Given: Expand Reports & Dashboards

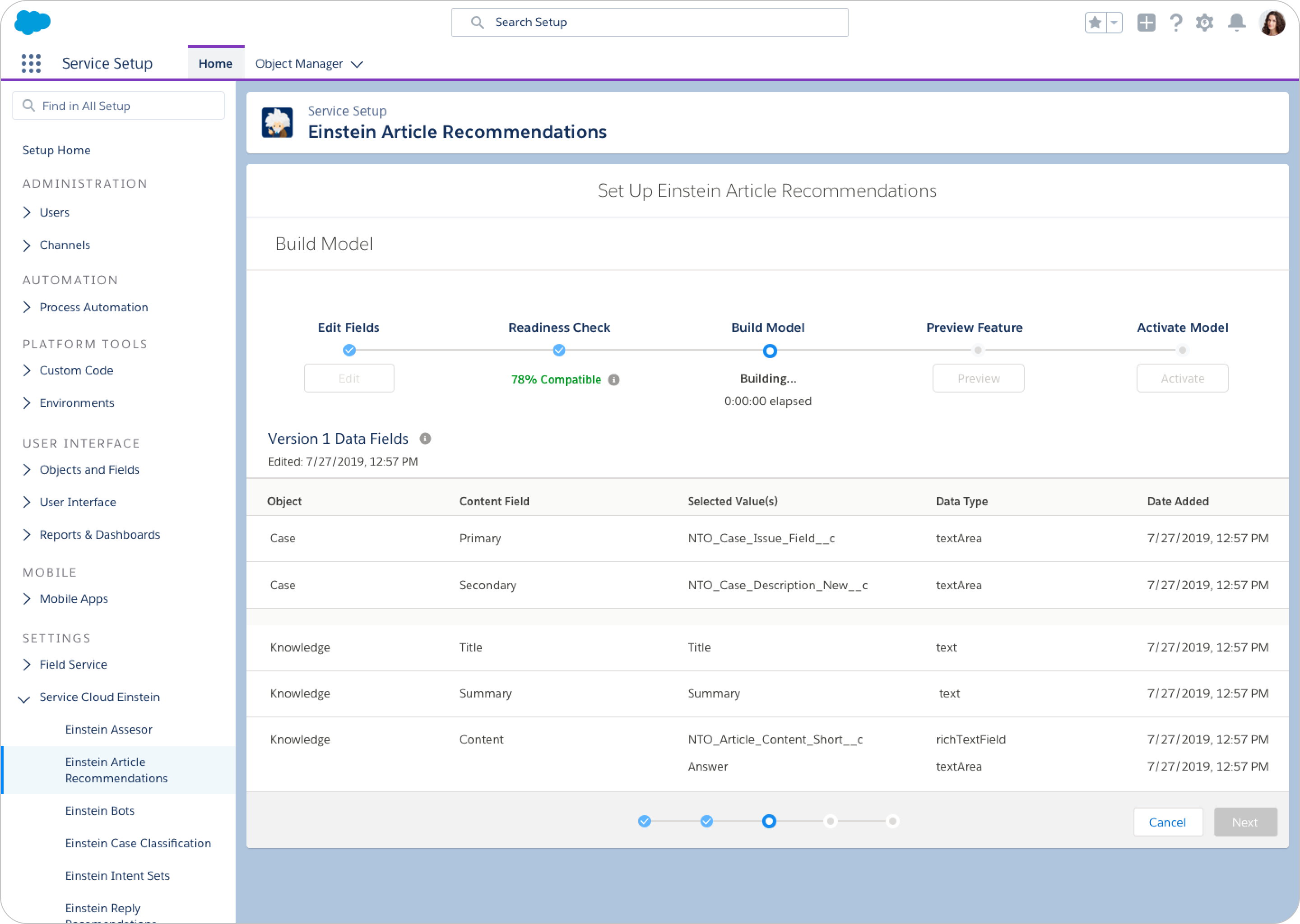Looking at the screenshot, I should (27, 535).
